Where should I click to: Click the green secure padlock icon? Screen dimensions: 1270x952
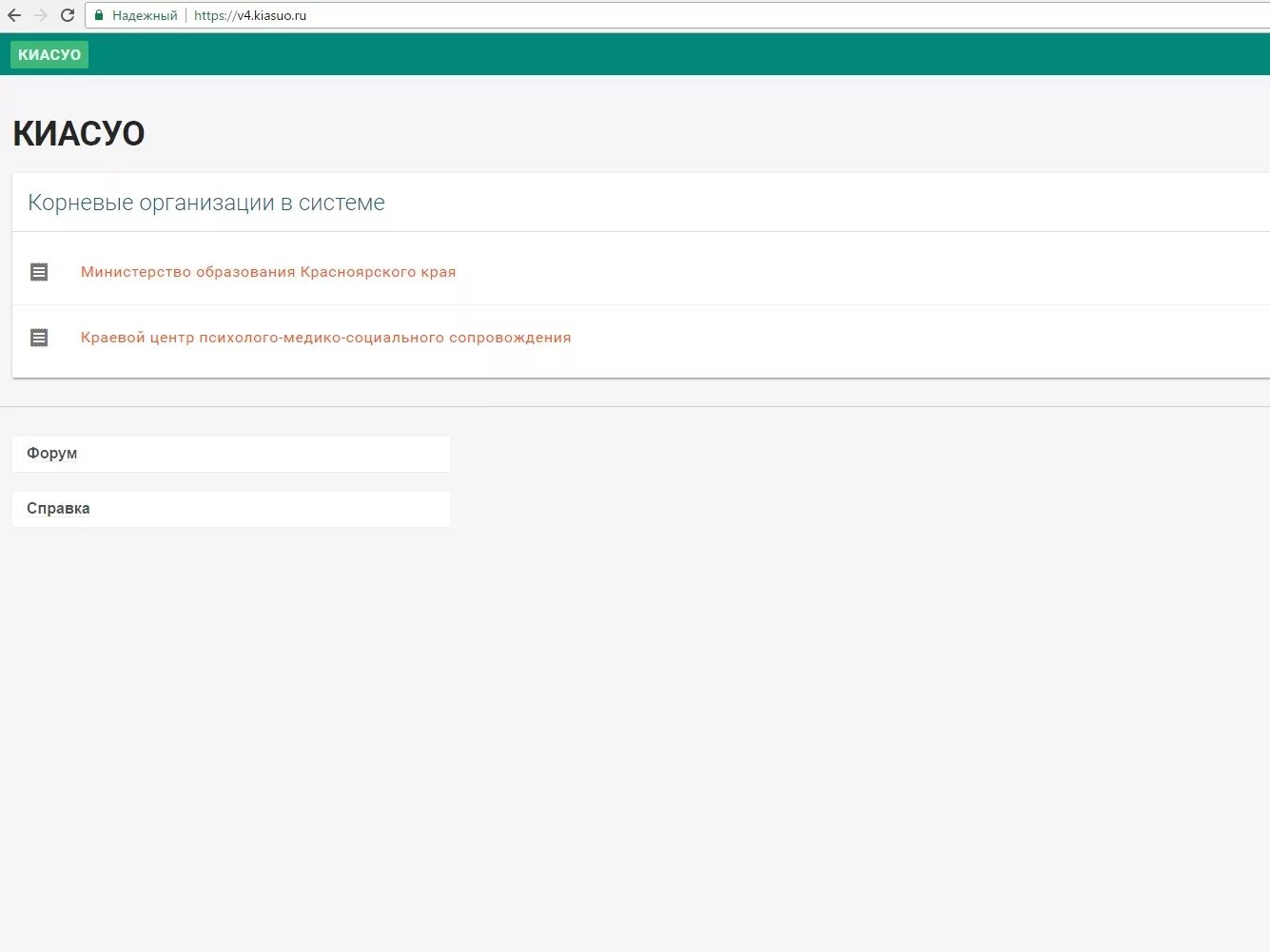99,15
